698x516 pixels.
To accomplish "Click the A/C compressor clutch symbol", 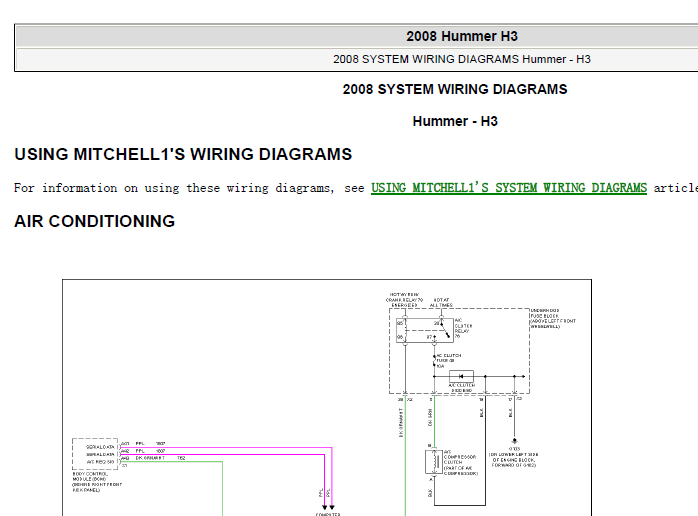I will click(x=434, y=462).
